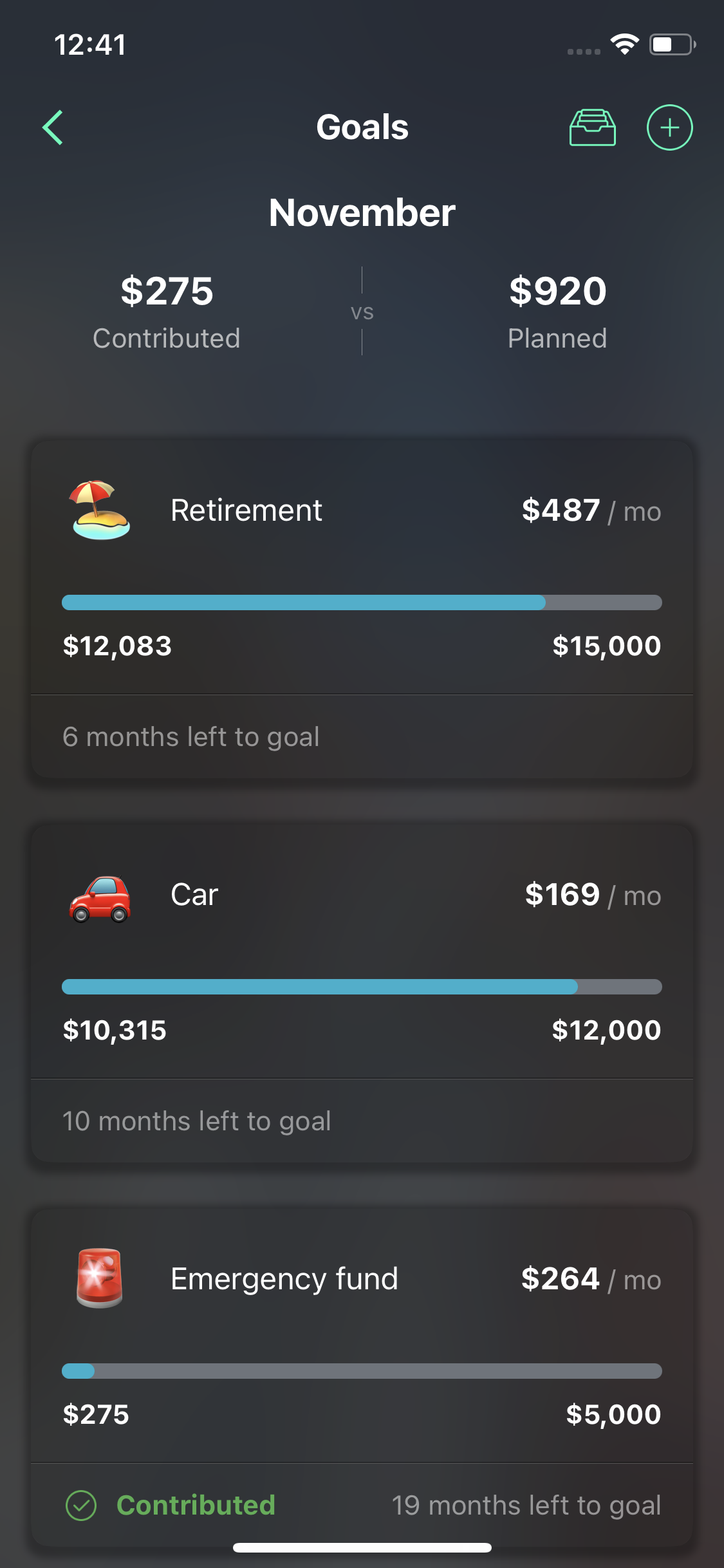This screenshot has width=724, height=1568.
Task: Open the Car goal title
Action: 194,895
